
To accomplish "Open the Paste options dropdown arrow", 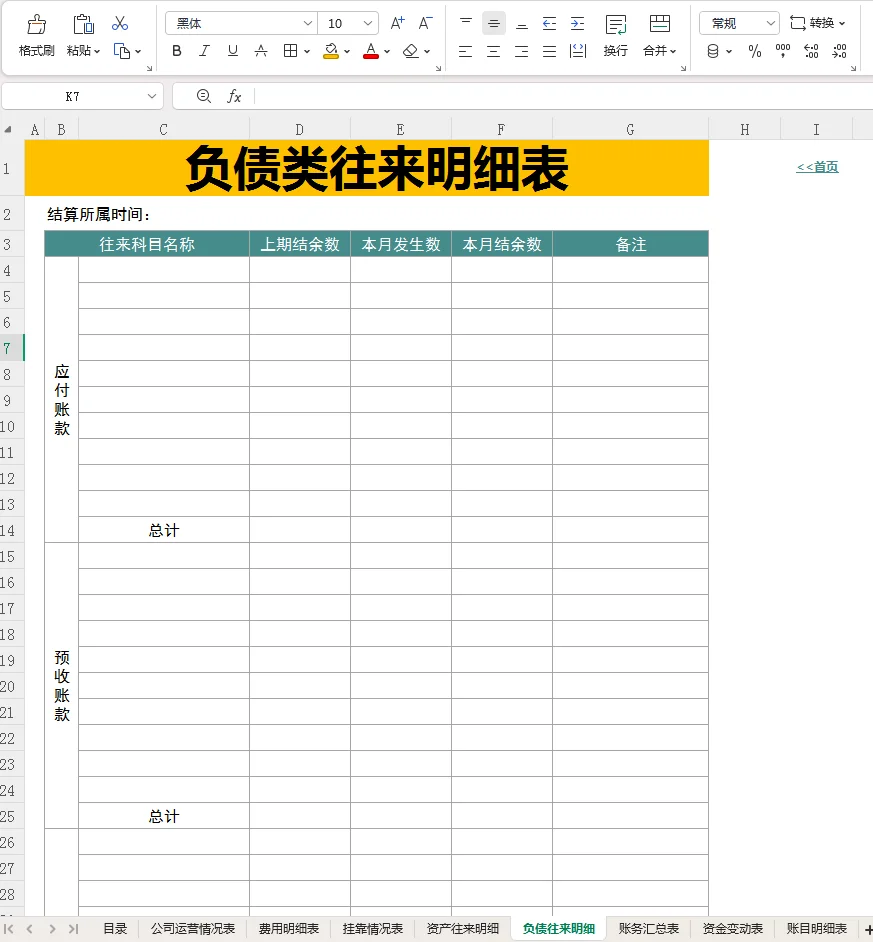I will (x=97, y=52).
